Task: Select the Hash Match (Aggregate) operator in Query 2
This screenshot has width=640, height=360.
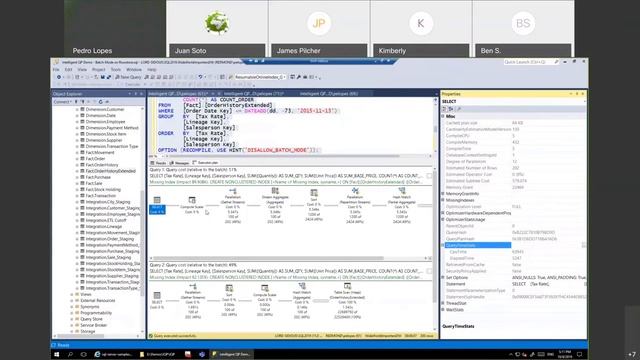Action: pos(302,301)
